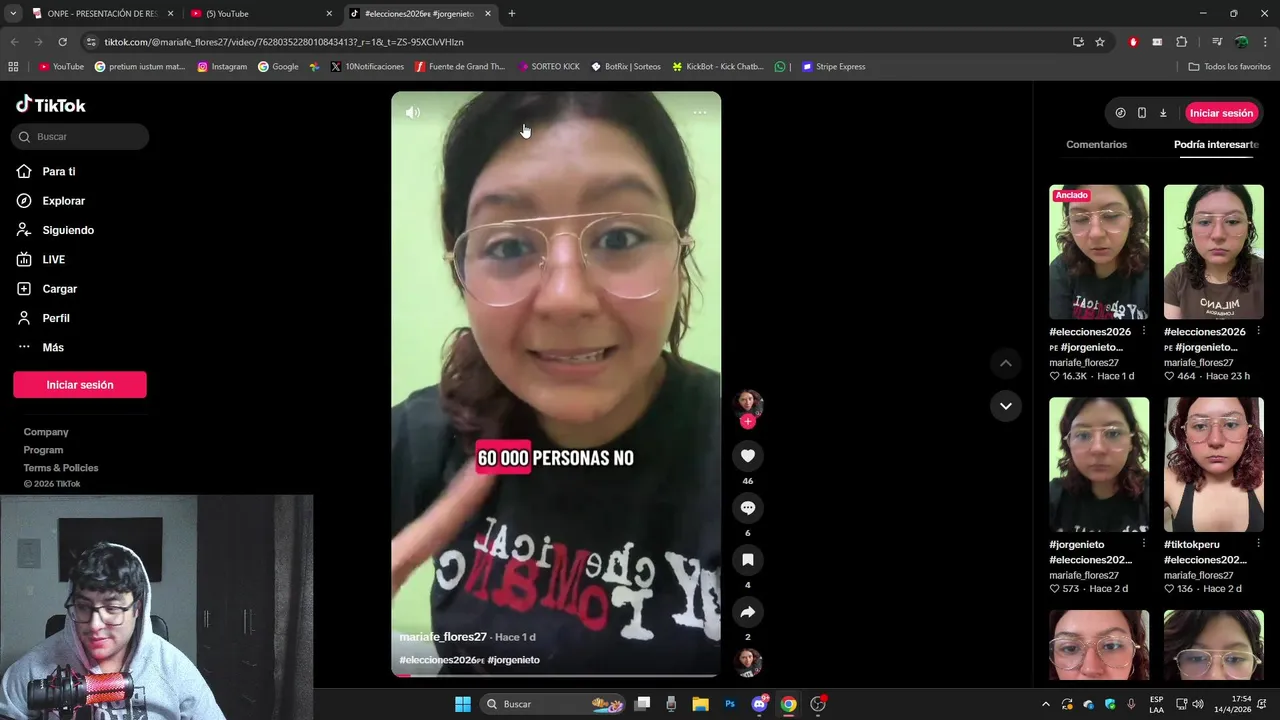
Task: Open the Chrome profile avatar
Action: [1242, 42]
